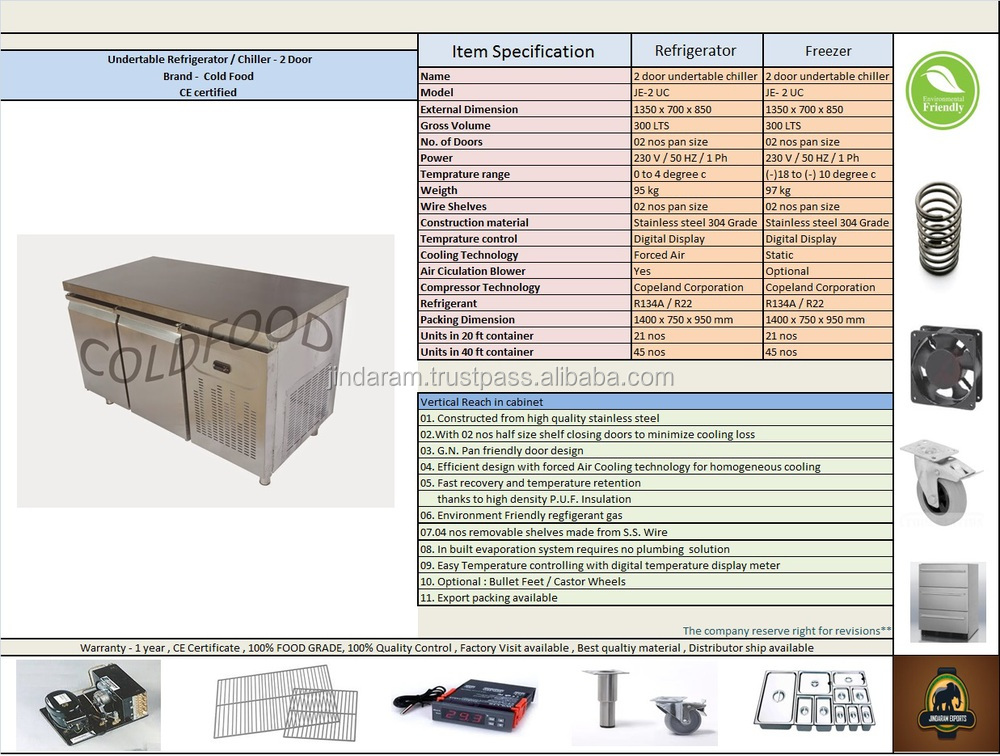Viewport: 1000px width, 756px height.
Task: Click refrigerator model 'JE-2 UC' cell
Action: [696, 93]
